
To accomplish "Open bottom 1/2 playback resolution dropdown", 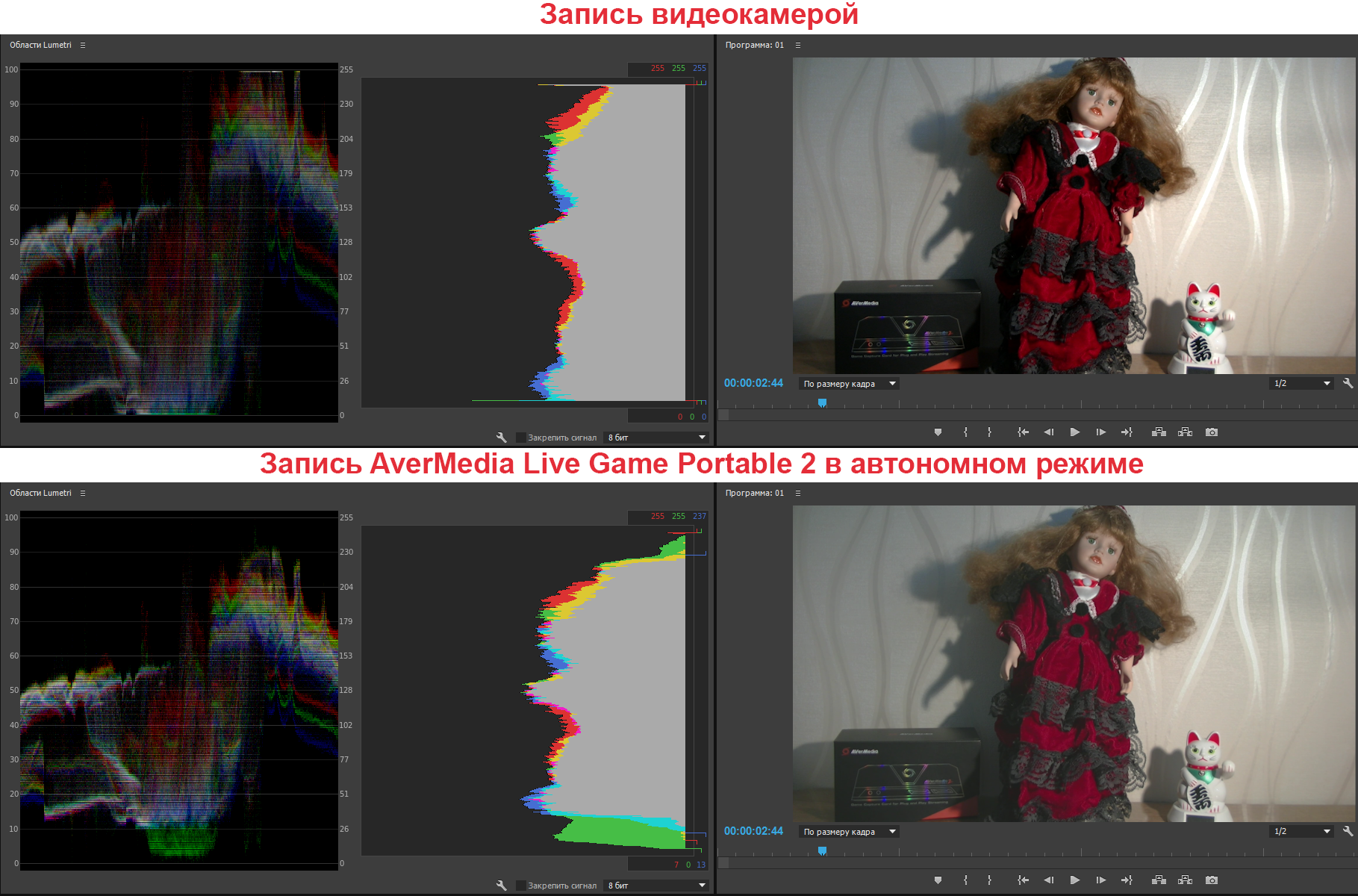I will click(1301, 831).
